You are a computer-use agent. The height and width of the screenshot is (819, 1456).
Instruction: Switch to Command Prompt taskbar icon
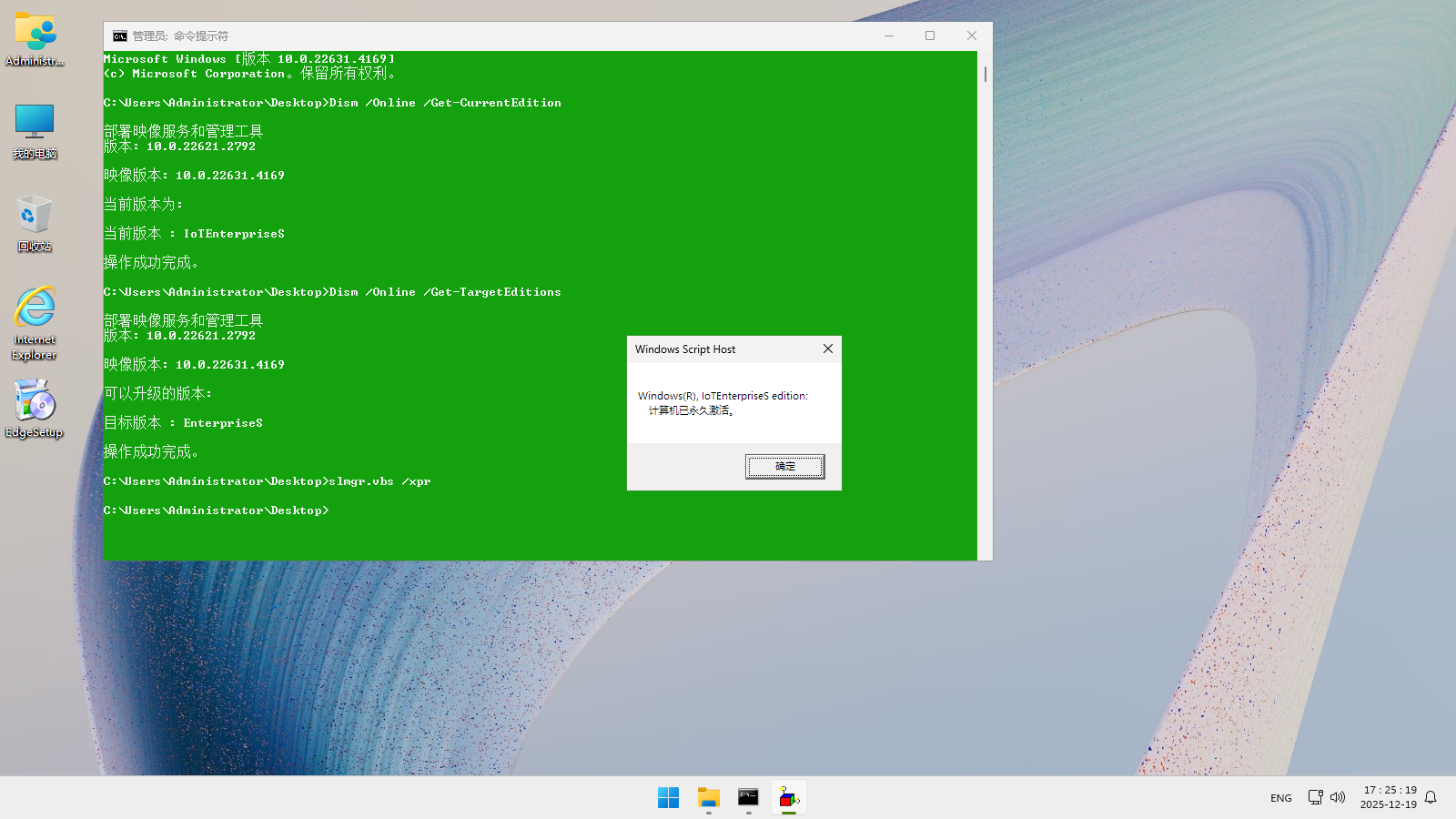tap(748, 798)
